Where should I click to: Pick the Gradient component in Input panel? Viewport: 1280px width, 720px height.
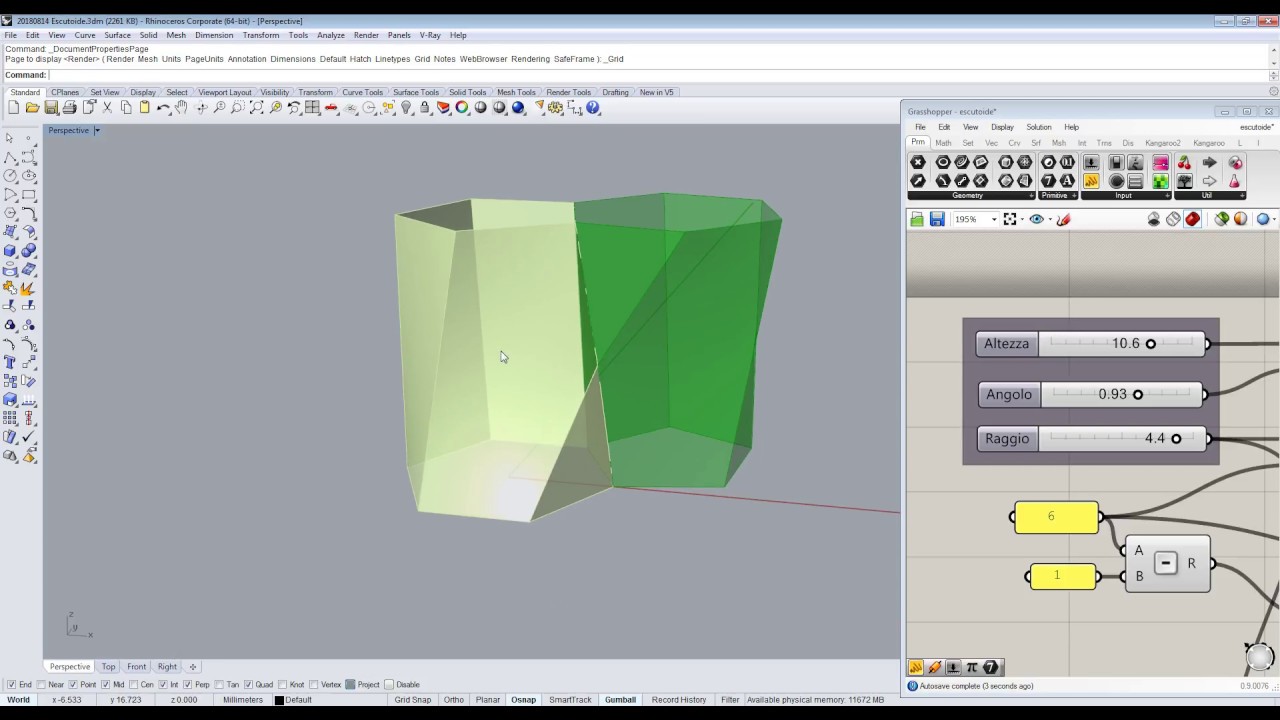tap(1160, 162)
